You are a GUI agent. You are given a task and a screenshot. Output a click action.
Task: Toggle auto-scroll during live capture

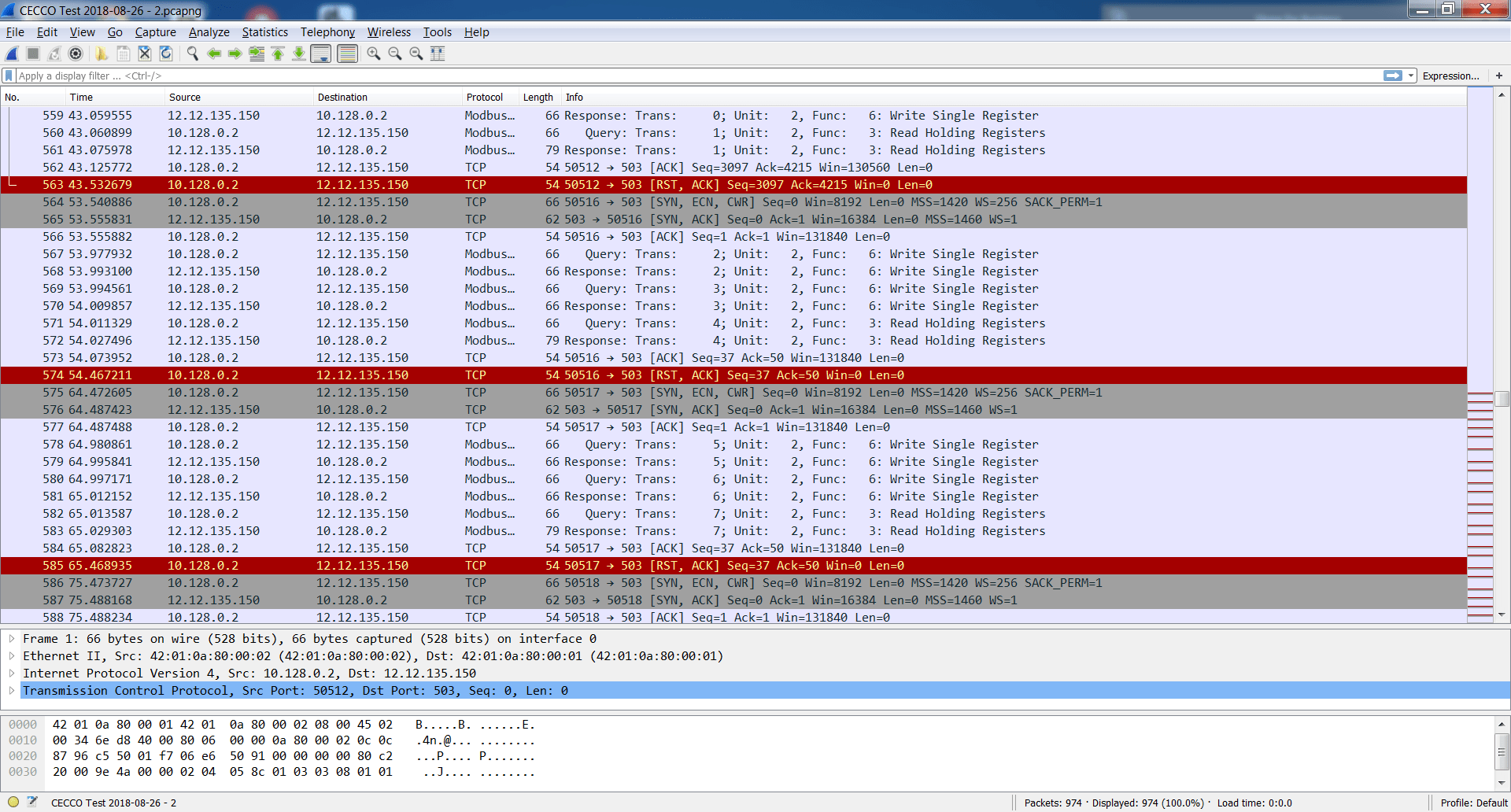click(321, 54)
